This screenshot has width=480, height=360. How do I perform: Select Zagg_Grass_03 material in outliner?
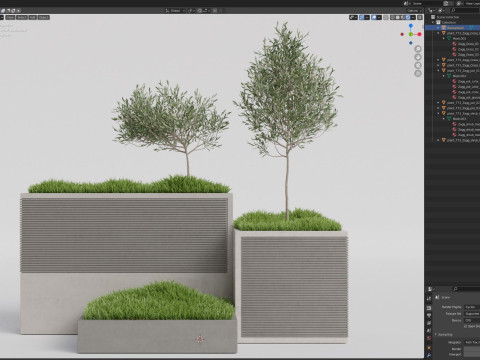[466, 54]
